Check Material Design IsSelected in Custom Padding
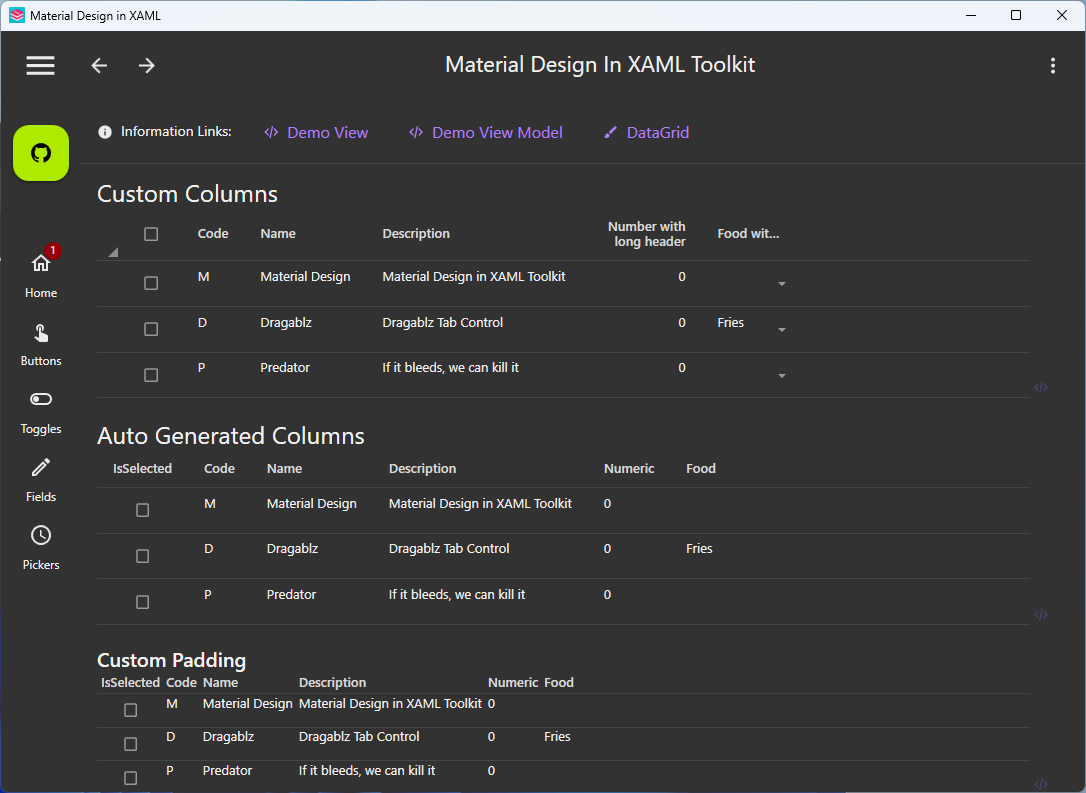This screenshot has width=1086, height=793. pyautogui.click(x=130, y=710)
